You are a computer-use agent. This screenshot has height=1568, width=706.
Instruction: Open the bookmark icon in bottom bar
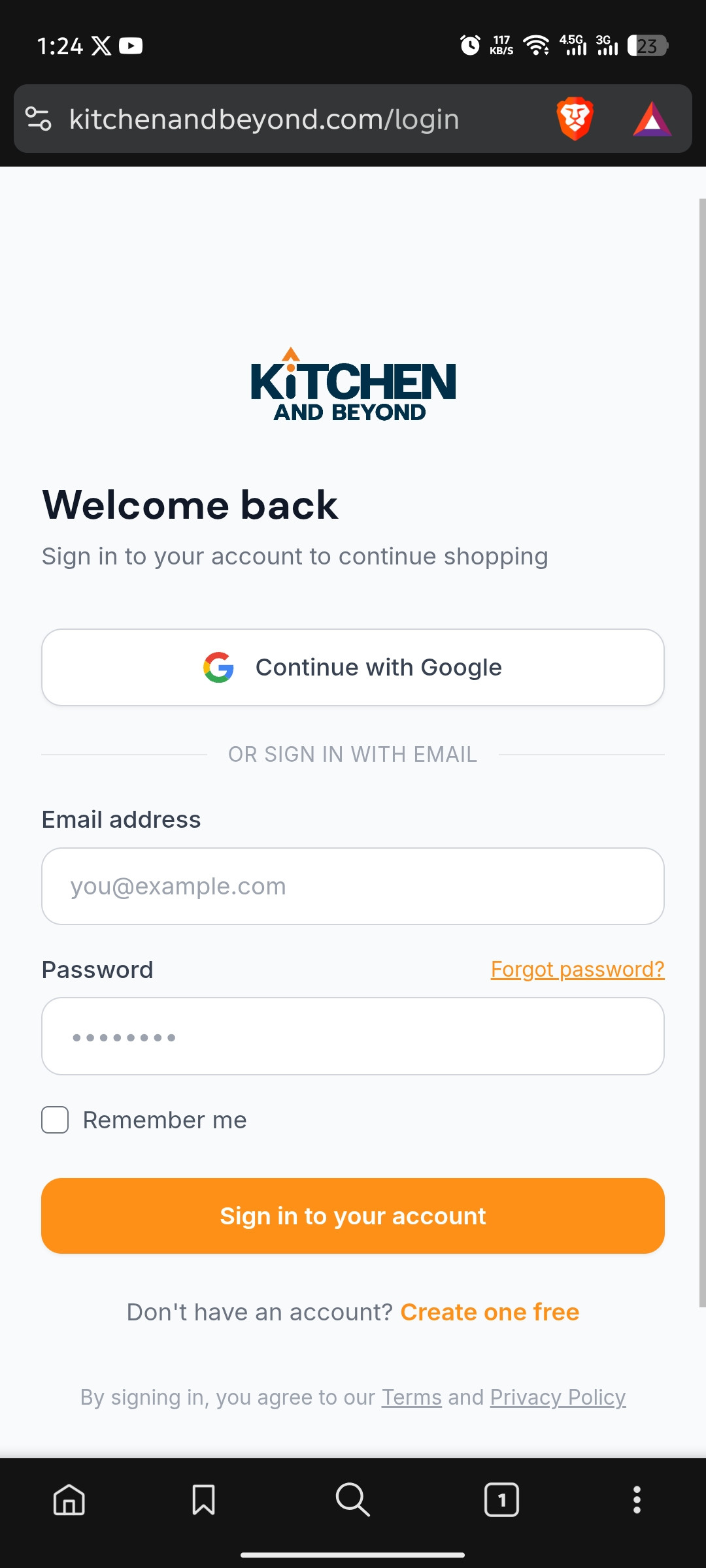click(203, 1499)
